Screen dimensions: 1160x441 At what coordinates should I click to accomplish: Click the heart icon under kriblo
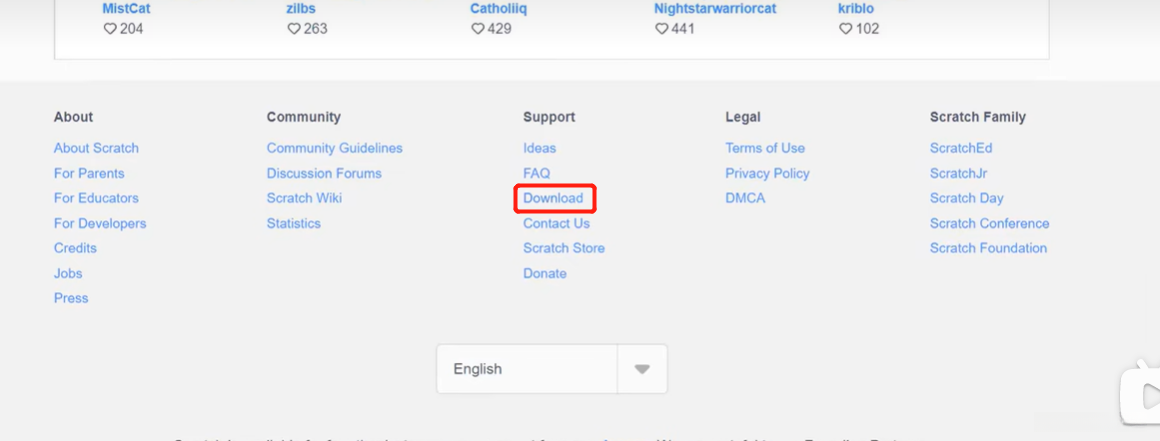point(846,29)
